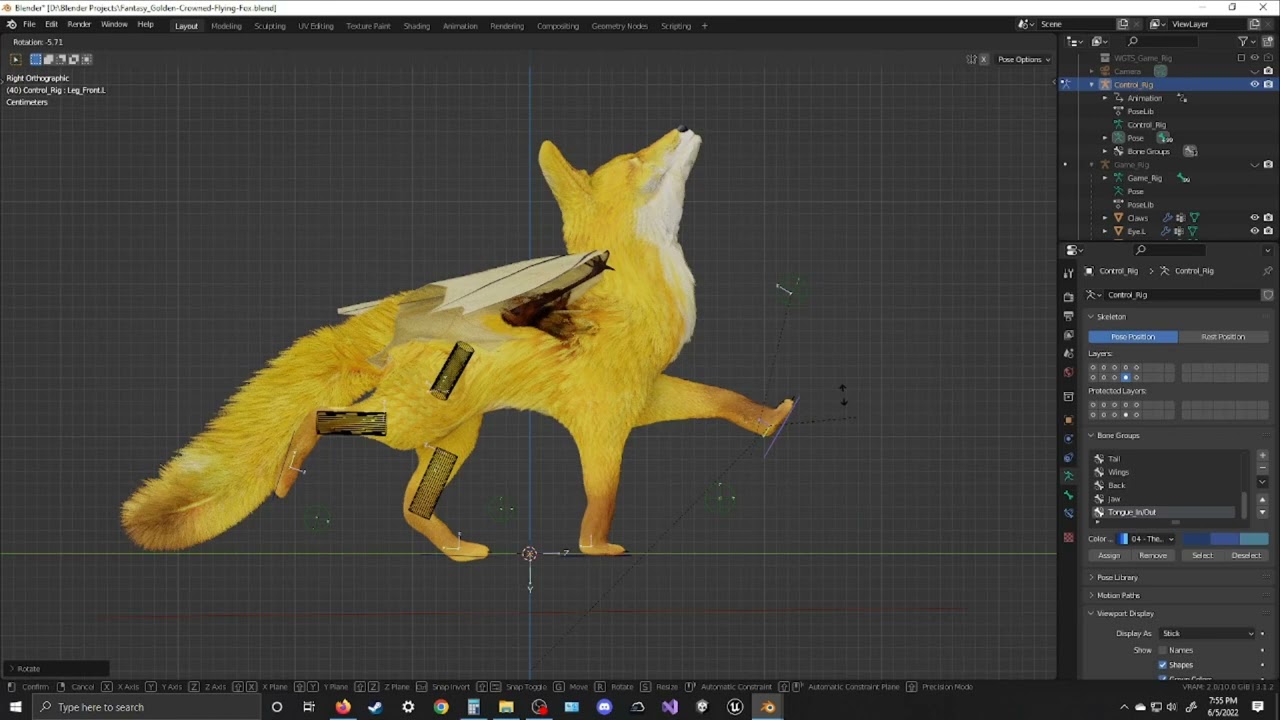Viewport: 1280px width, 720px height.
Task: Click the New Scene icon beside the Scene field
Action: pos(1123,24)
